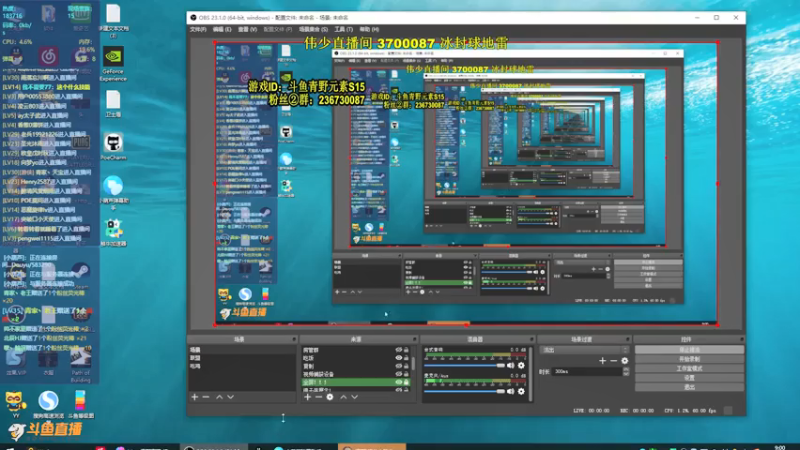Toggle visibility of the second source row

398,358
